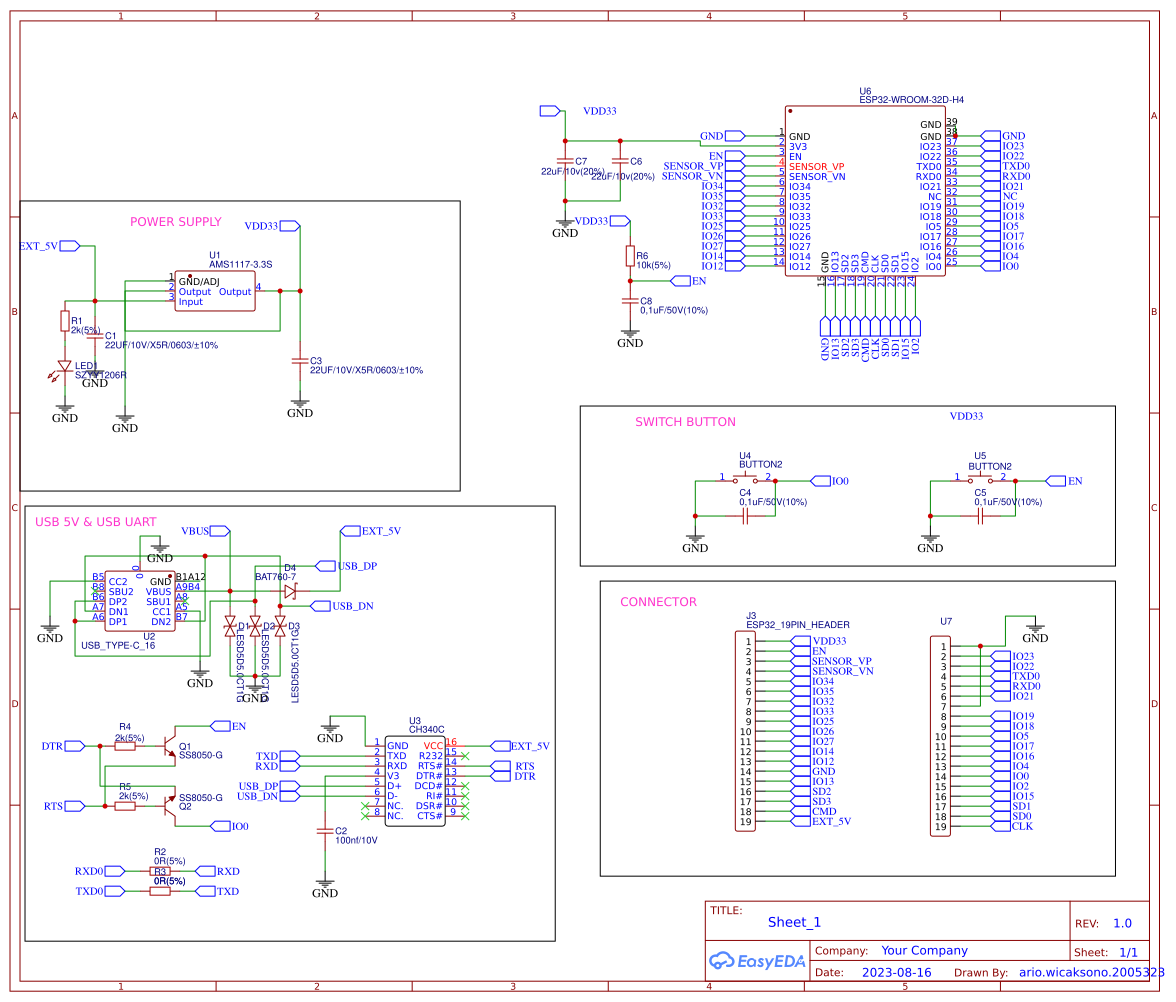Click the "USB_TYPE-C_16" part name label
The height and width of the screenshot is (1002, 1176).
click(118, 646)
